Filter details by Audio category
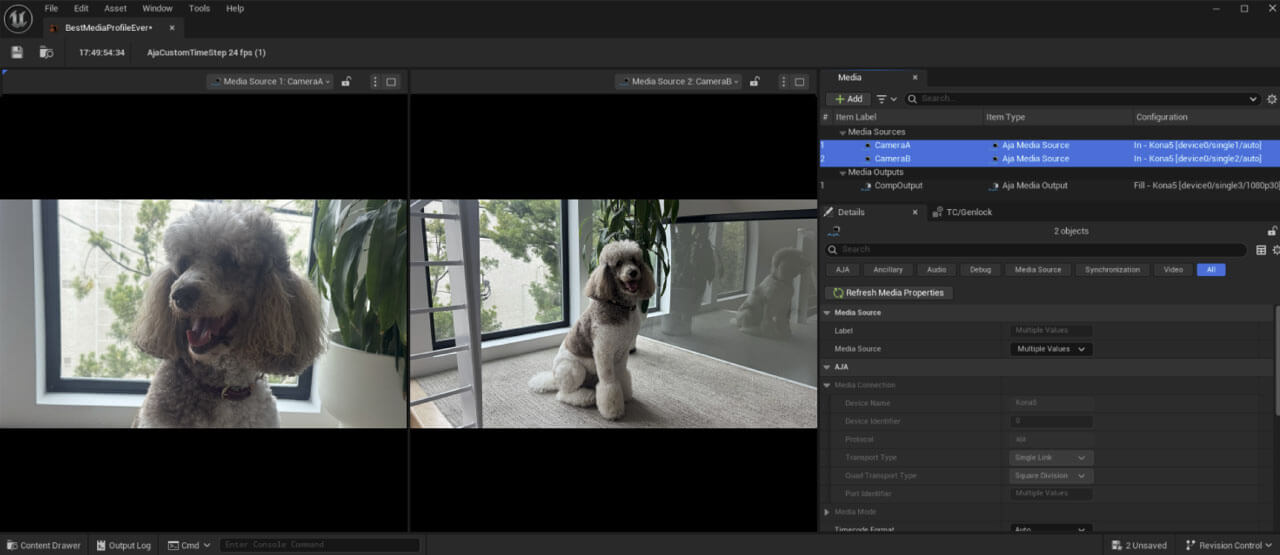 (x=936, y=270)
